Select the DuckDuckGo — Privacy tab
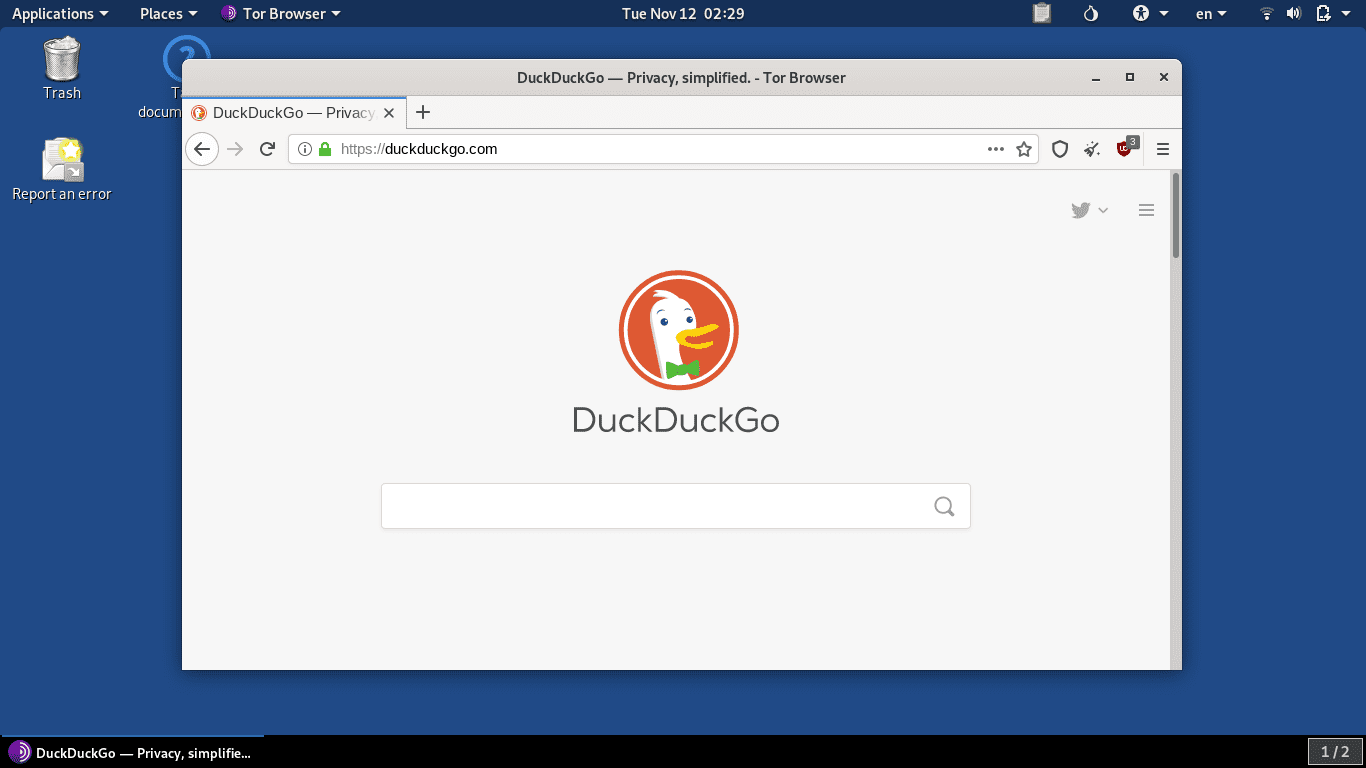Image resolution: width=1366 pixels, height=768 pixels. [295, 113]
